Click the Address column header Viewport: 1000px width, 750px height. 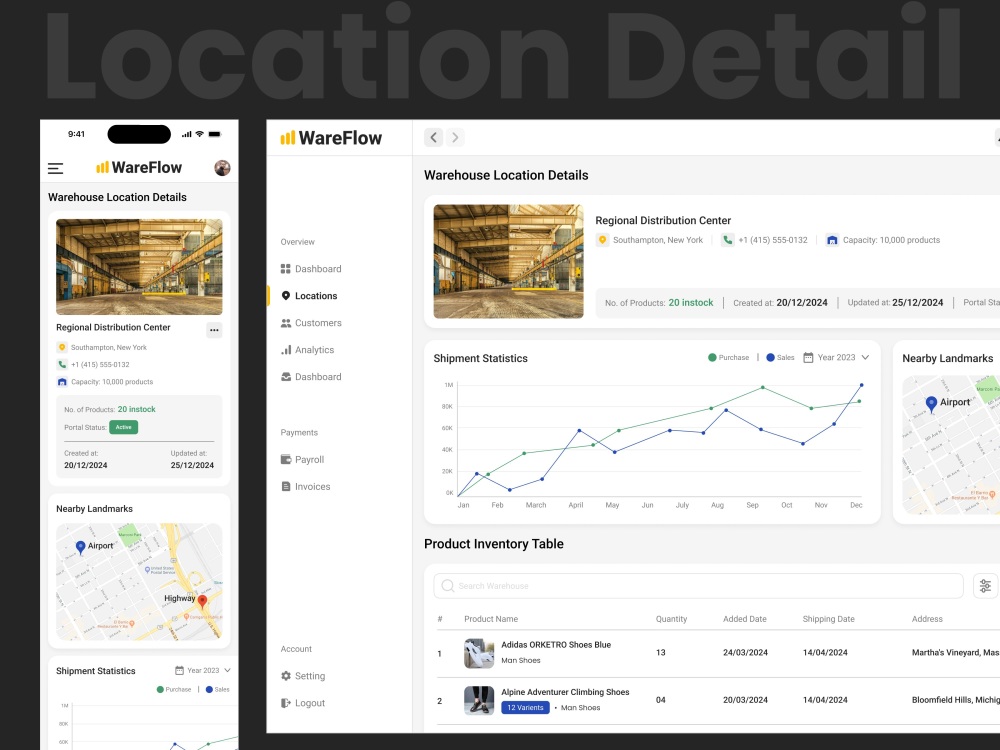(927, 619)
